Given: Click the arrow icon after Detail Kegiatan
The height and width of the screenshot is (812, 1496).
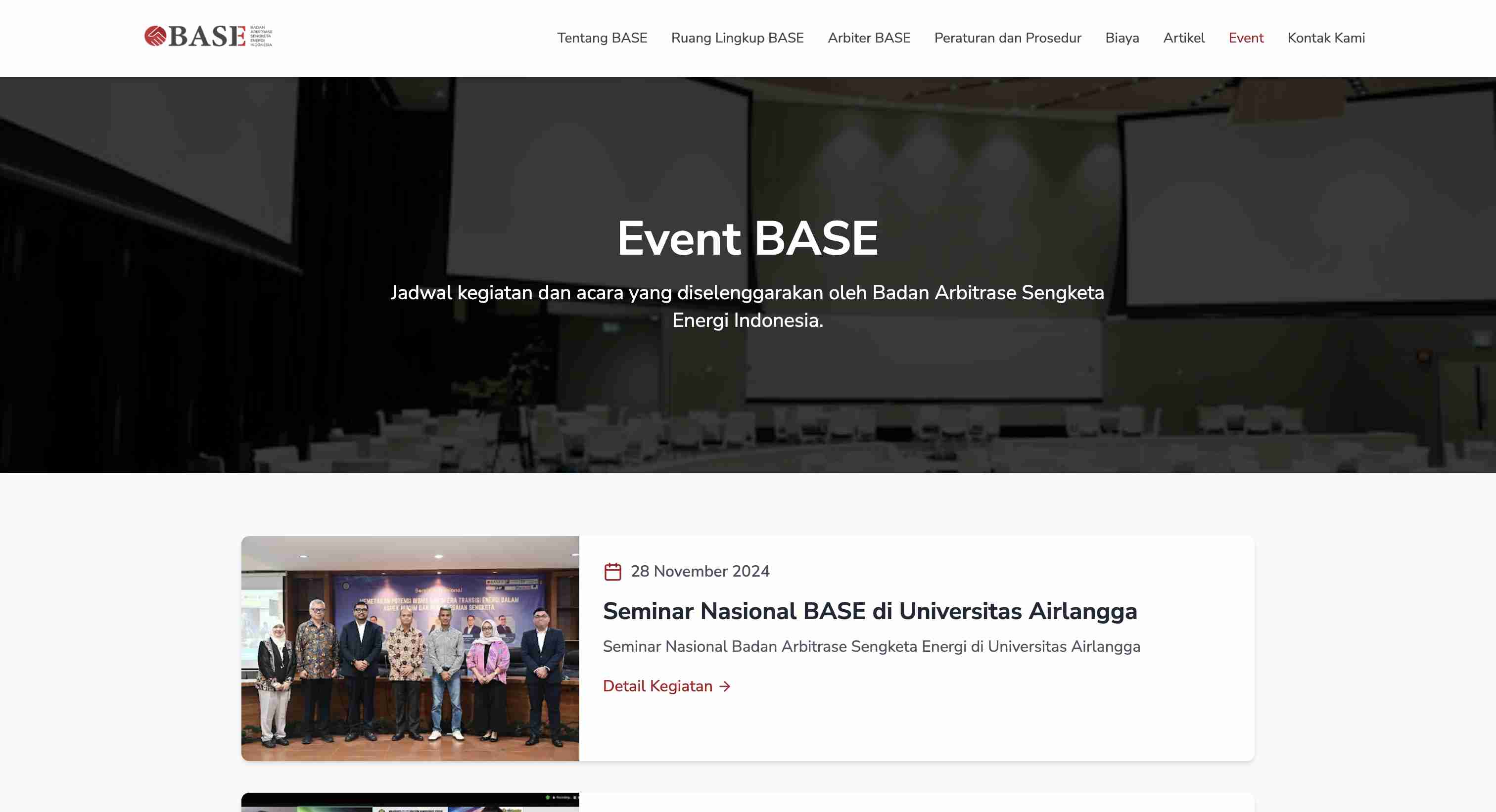Looking at the screenshot, I should (x=725, y=686).
